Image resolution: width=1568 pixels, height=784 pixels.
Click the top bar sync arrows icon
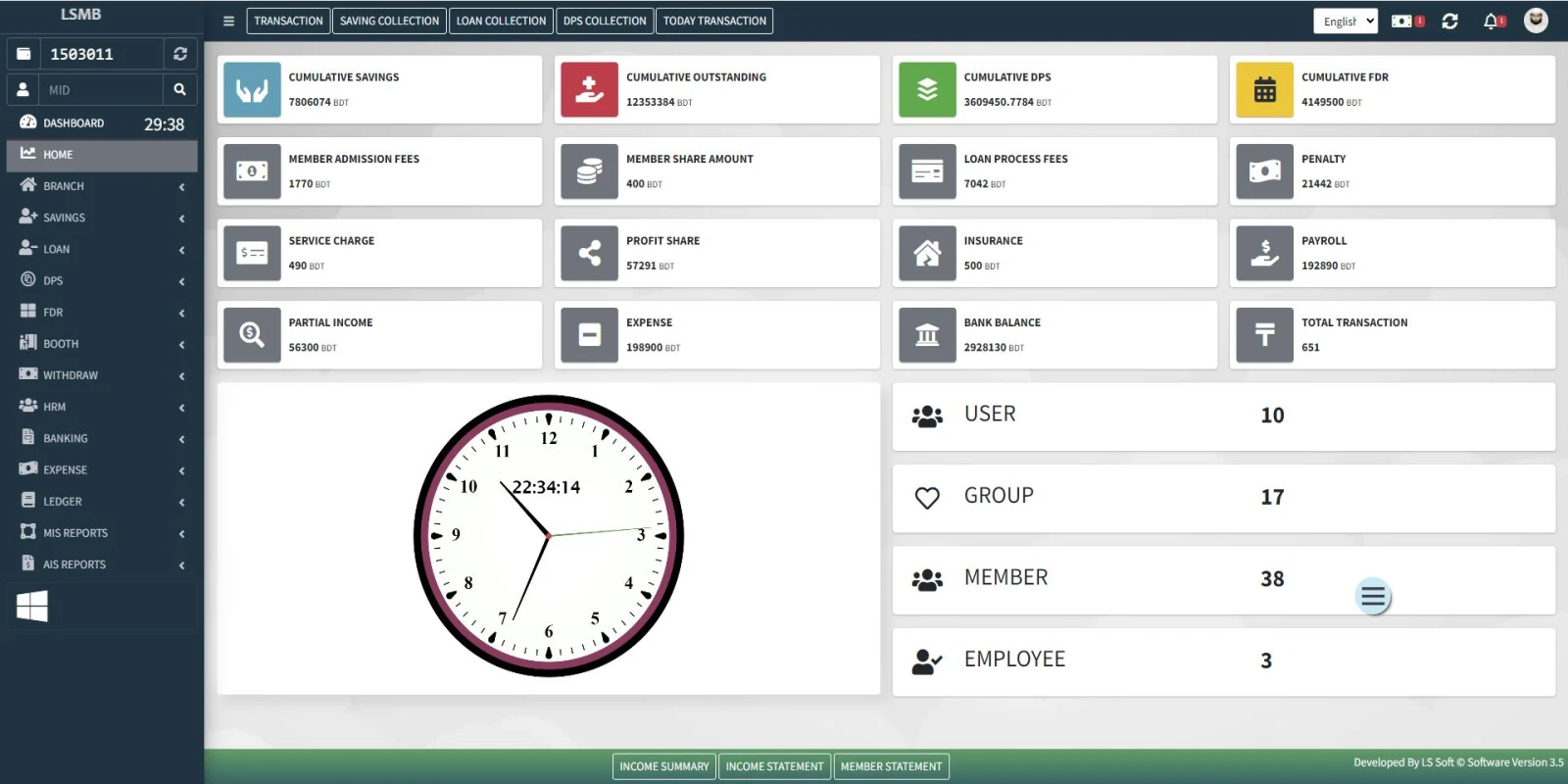click(1450, 21)
